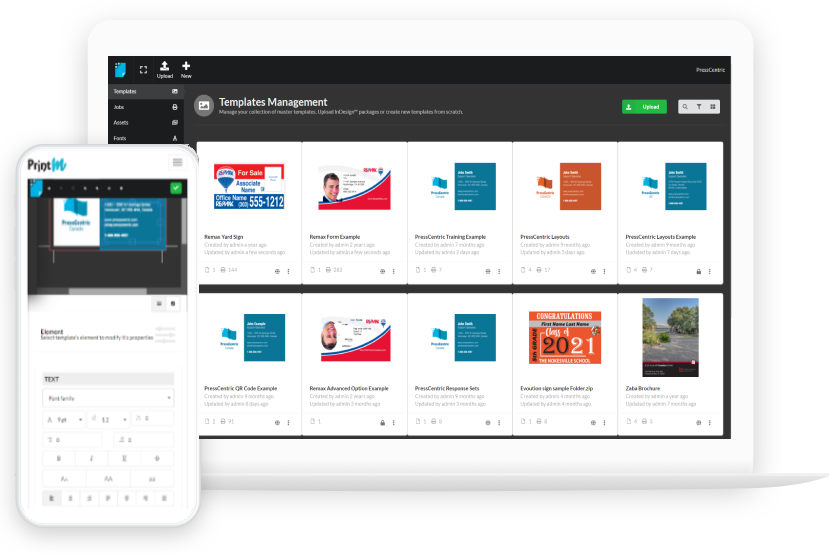
Task: Click green checkmark button on phone editor
Action: [x=176, y=187]
